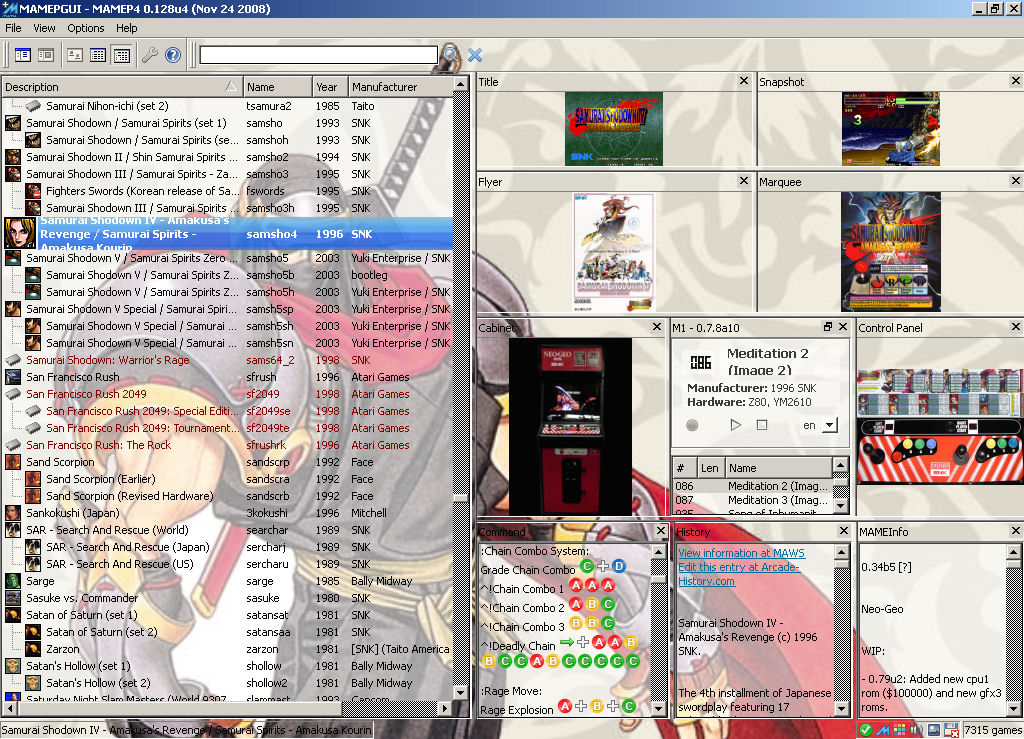1024x739 pixels.
Task: Close the History panel
Action: pyautogui.click(x=844, y=531)
